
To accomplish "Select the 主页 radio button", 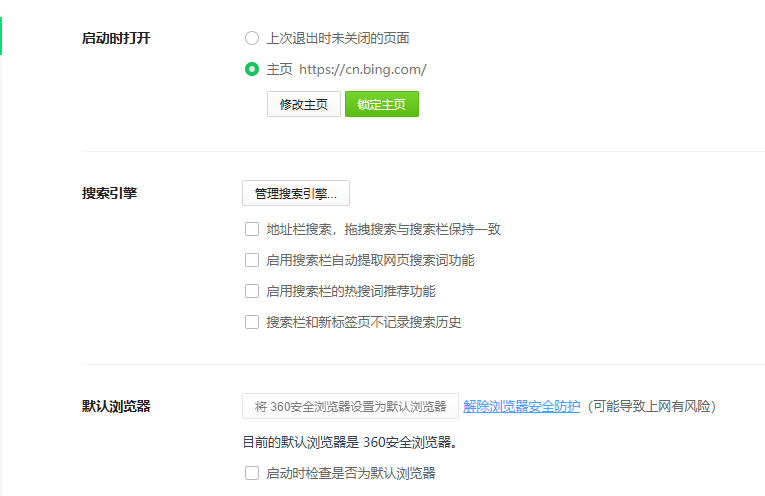I will 252,70.
